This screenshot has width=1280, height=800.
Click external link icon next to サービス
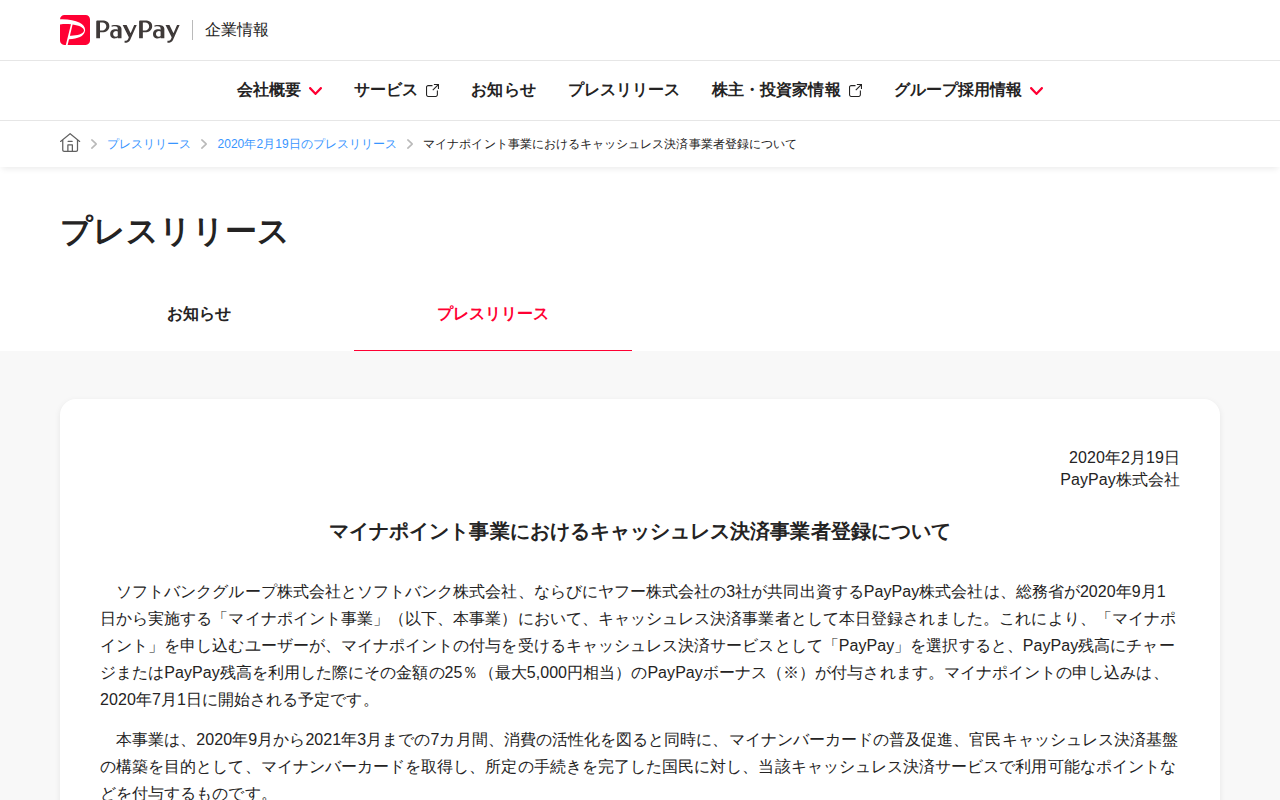[x=432, y=91]
